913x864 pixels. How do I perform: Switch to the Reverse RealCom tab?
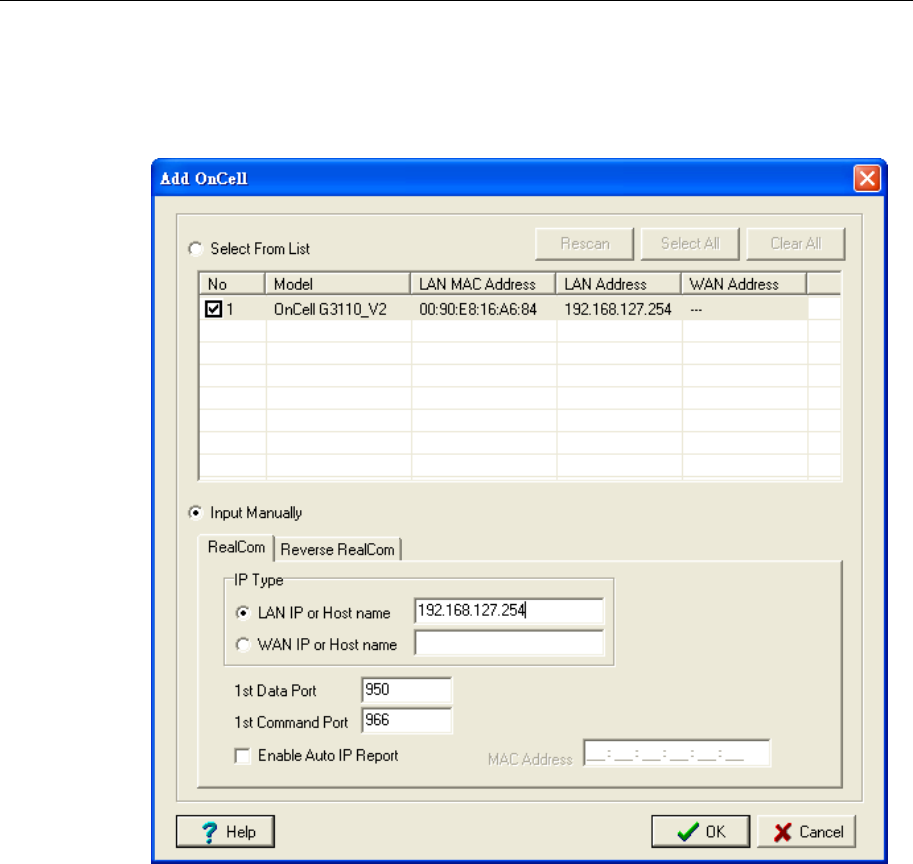click(338, 549)
